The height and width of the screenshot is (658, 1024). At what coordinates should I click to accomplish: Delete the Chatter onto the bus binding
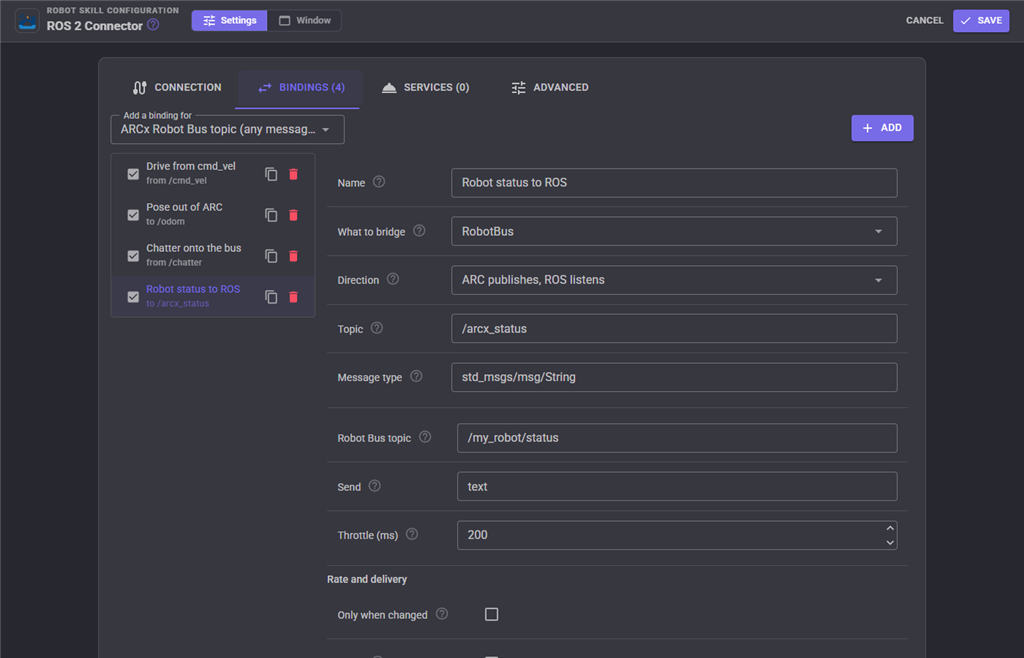point(293,256)
